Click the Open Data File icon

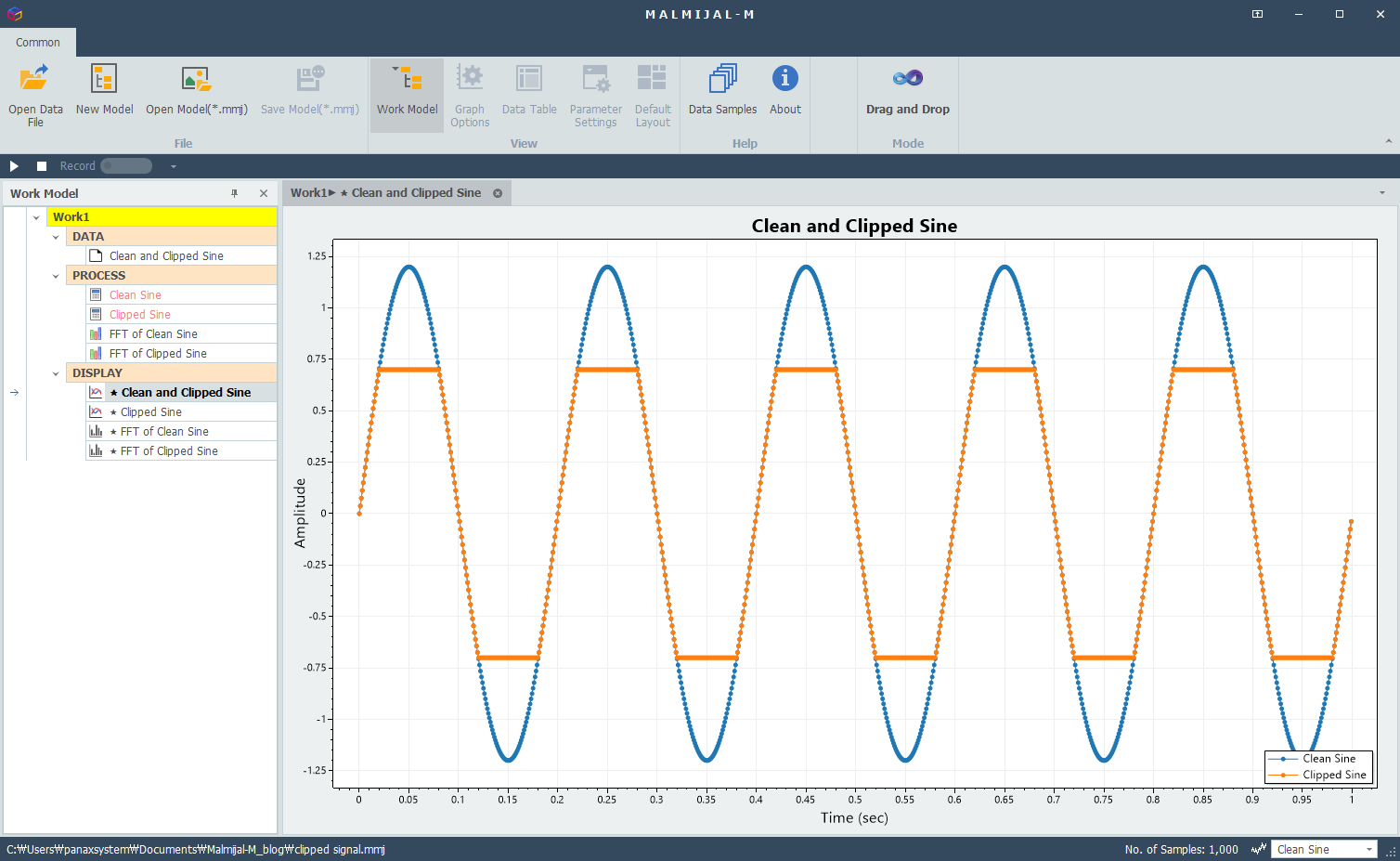34,79
